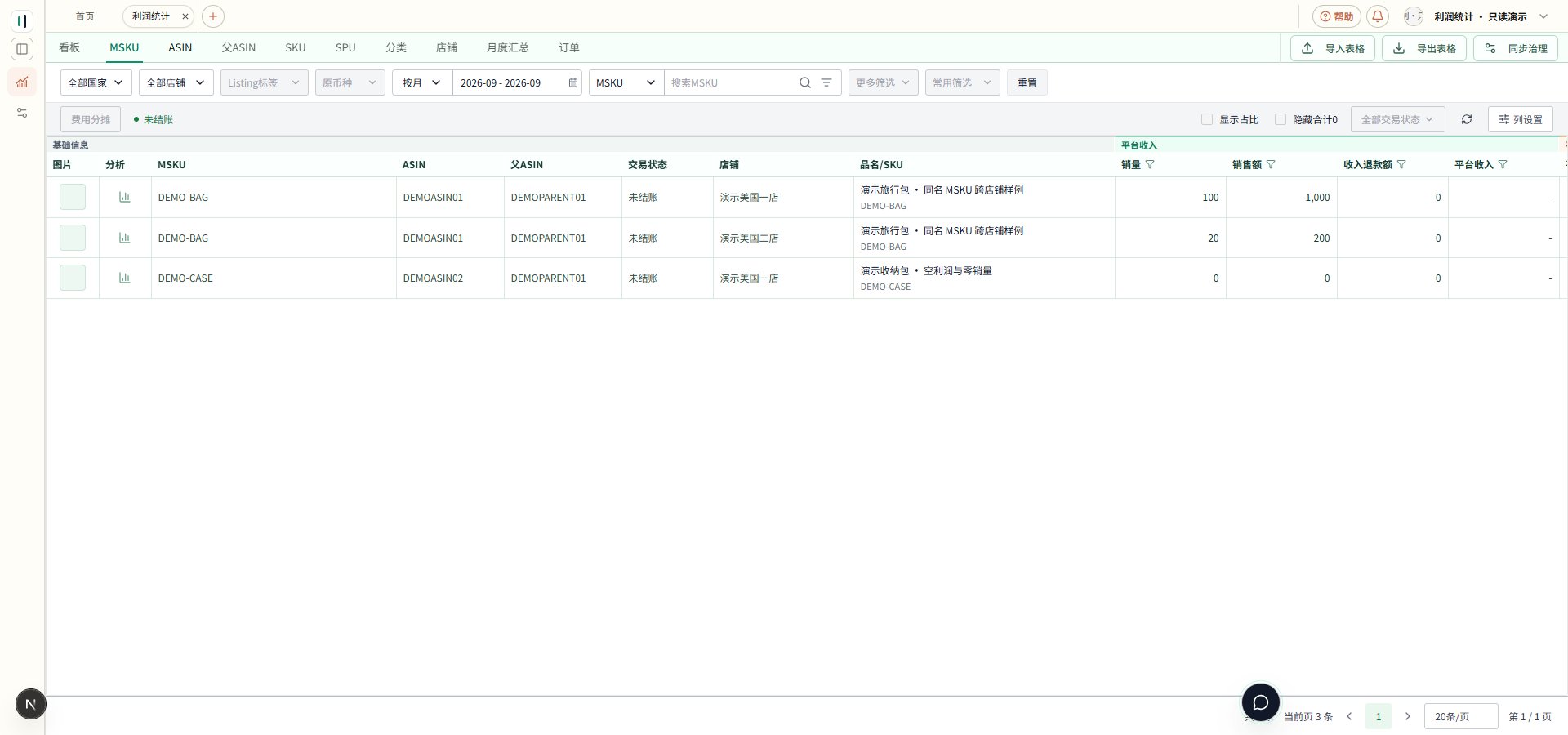
Task: Open the 20条/页 page size dropdown
Action: point(1461,716)
